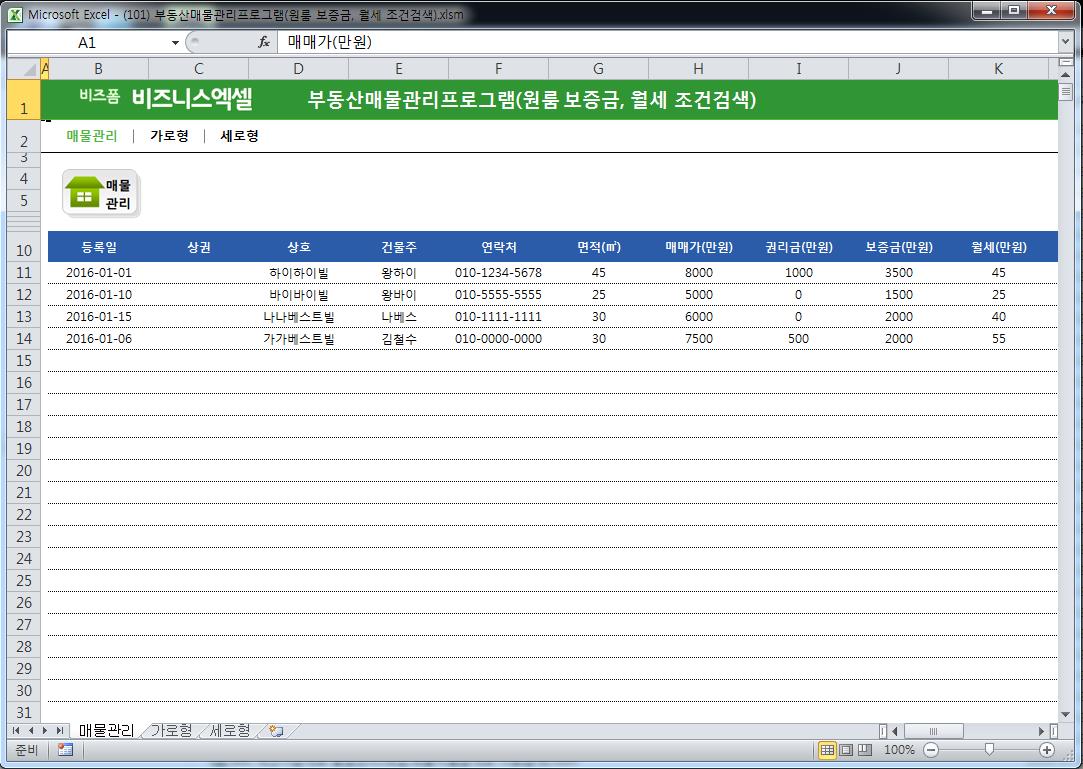Click the insert new worksheet icon
This screenshot has width=1083, height=769.
(277, 730)
